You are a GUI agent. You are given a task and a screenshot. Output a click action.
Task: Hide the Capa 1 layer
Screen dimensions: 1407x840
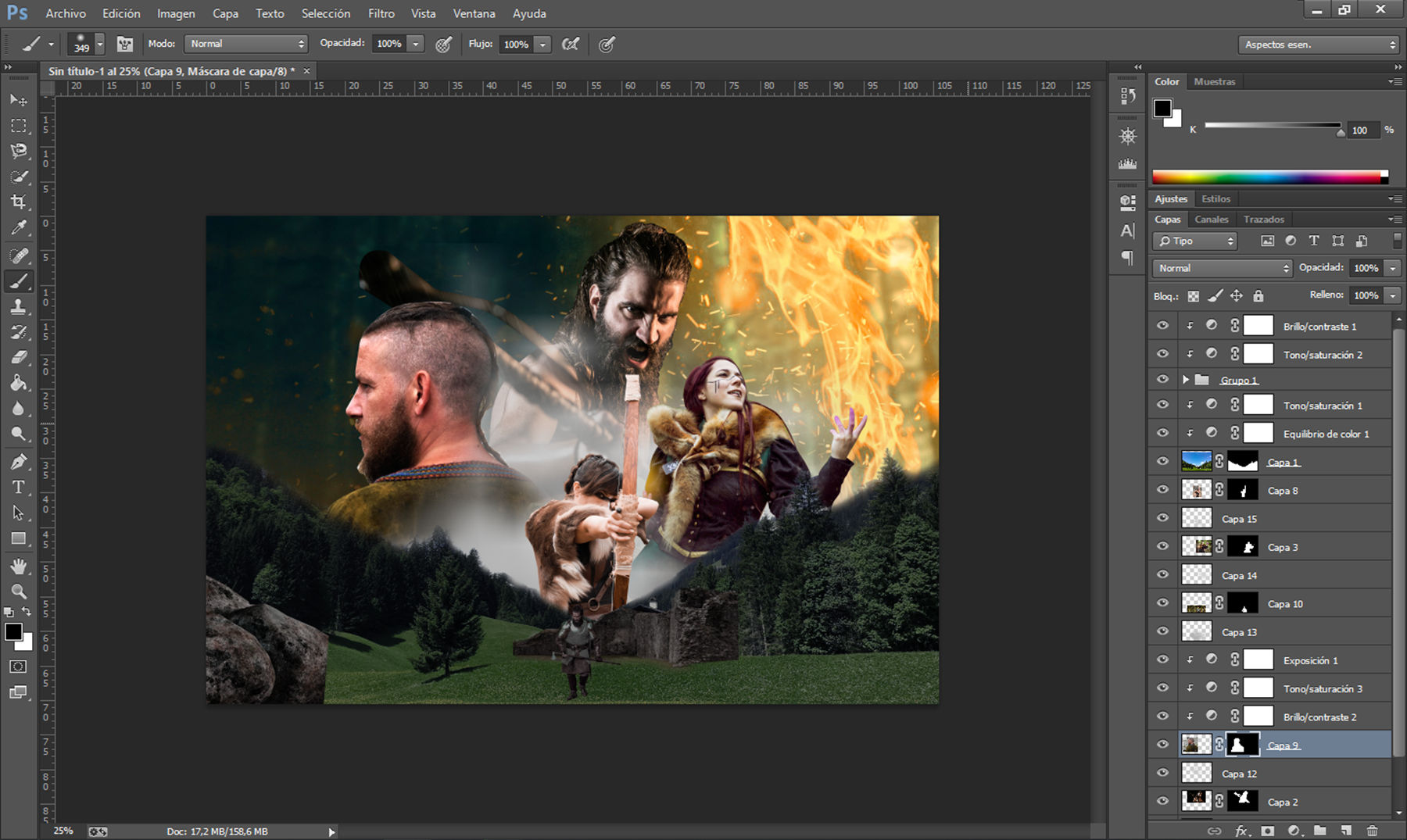click(1162, 462)
